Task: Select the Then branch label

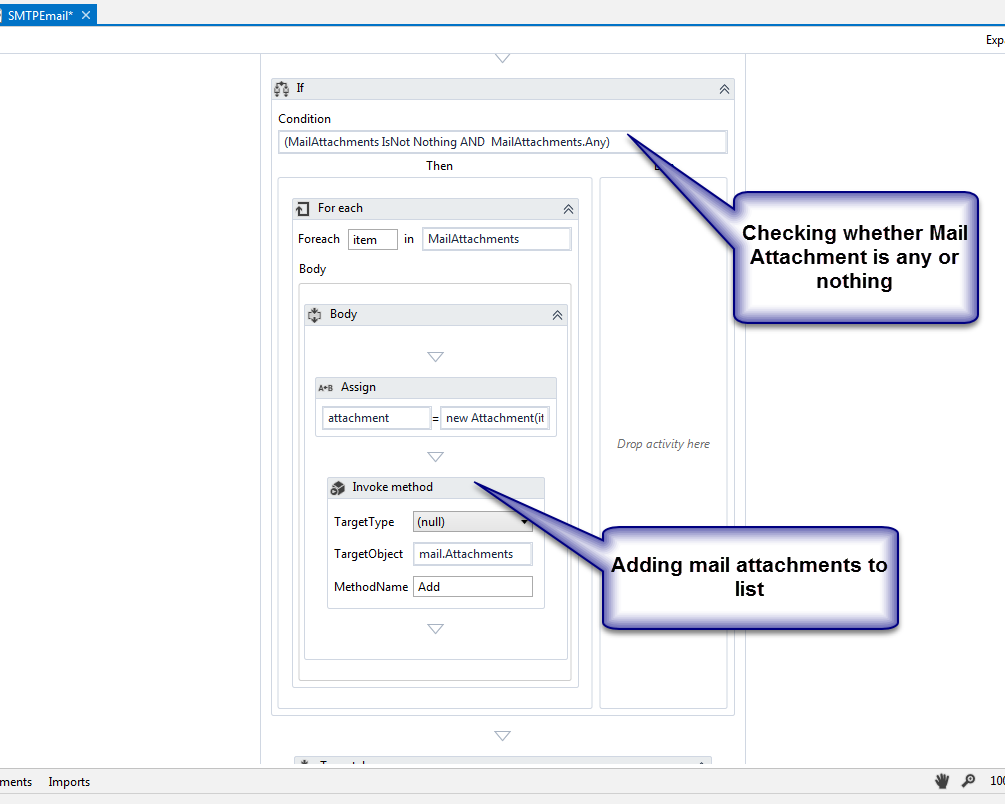Action: [x=440, y=166]
